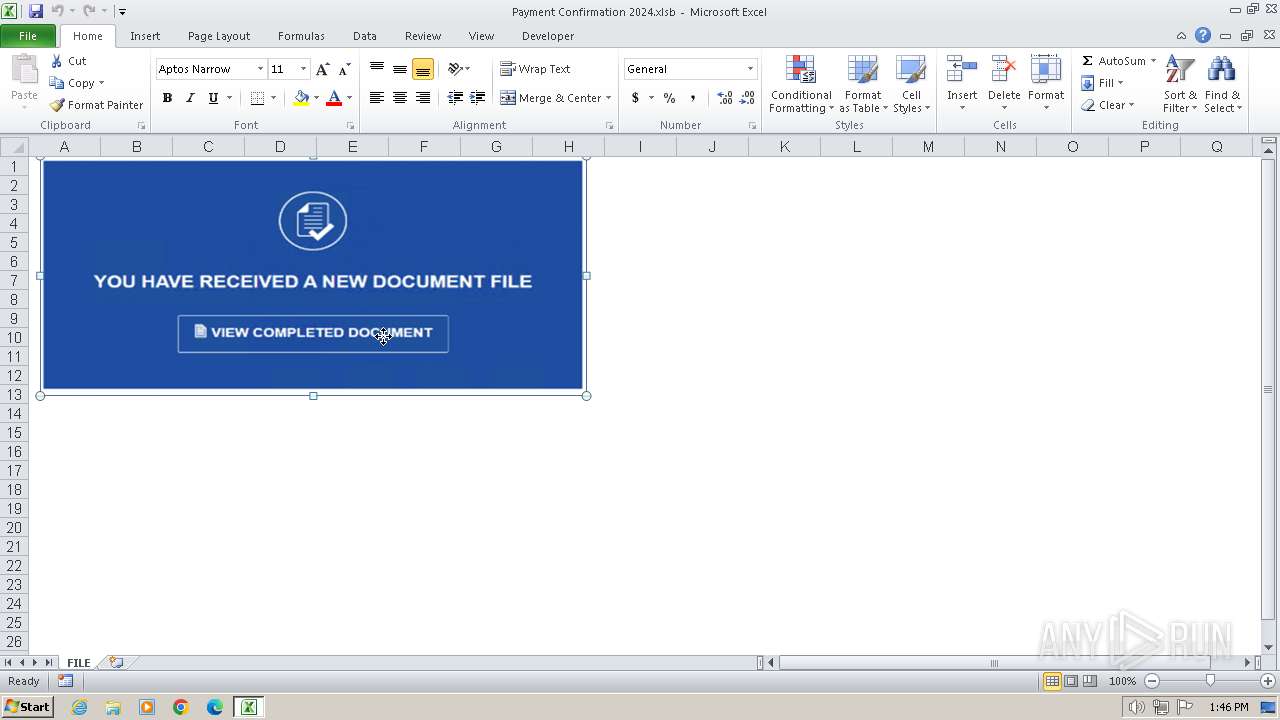The height and width of the screenshot is (720, 1280).
Task: Open Conditional Formatting menu
Action: (801, 85)
